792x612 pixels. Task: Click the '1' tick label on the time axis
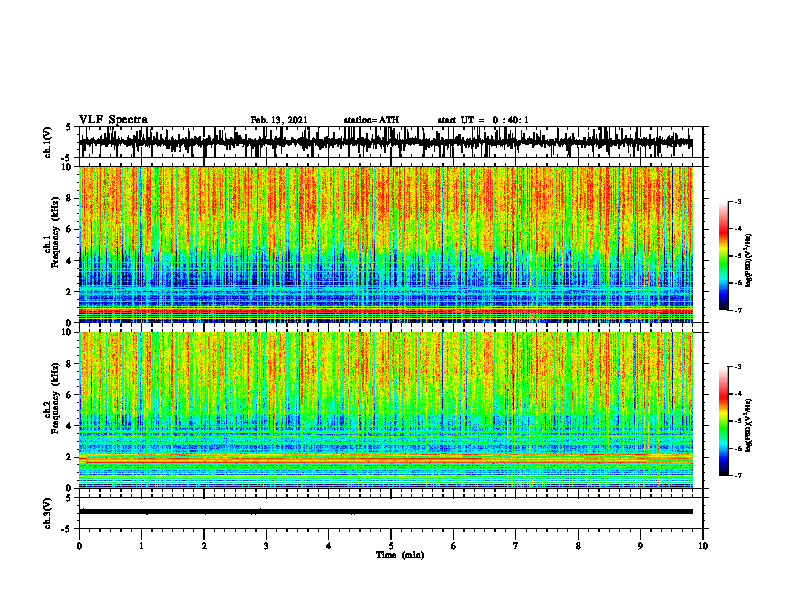(141, 546)
